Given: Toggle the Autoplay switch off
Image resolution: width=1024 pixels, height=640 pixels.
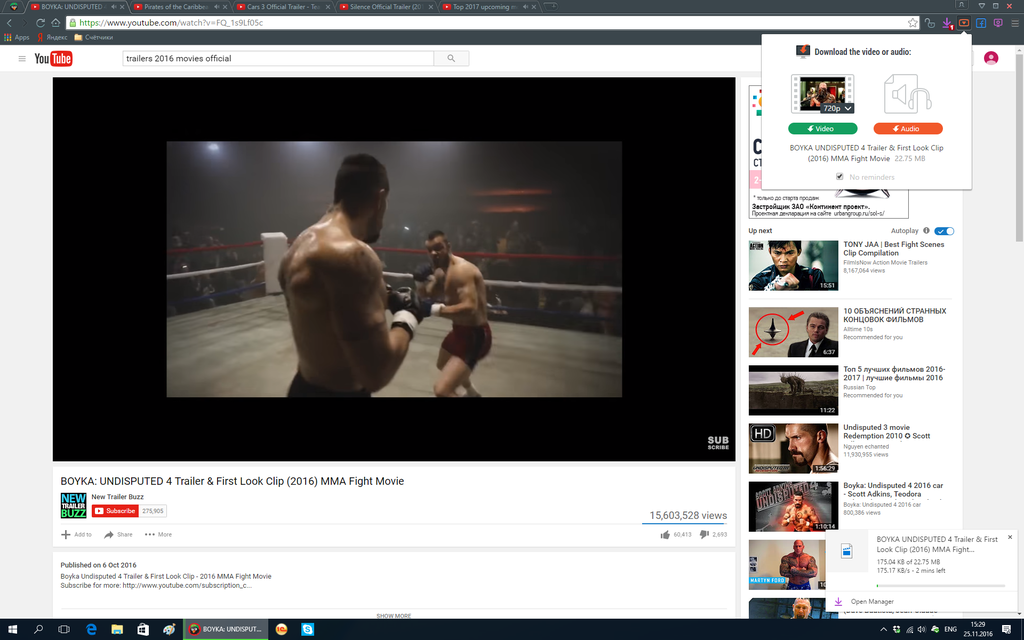Looking at the screenshot, I should [944, 231].
